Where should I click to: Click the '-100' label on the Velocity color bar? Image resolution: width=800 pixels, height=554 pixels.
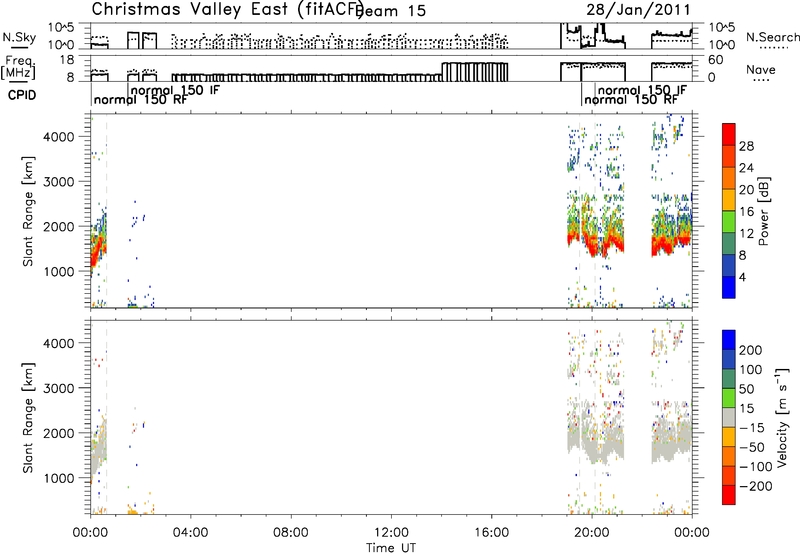click(756, 467)
